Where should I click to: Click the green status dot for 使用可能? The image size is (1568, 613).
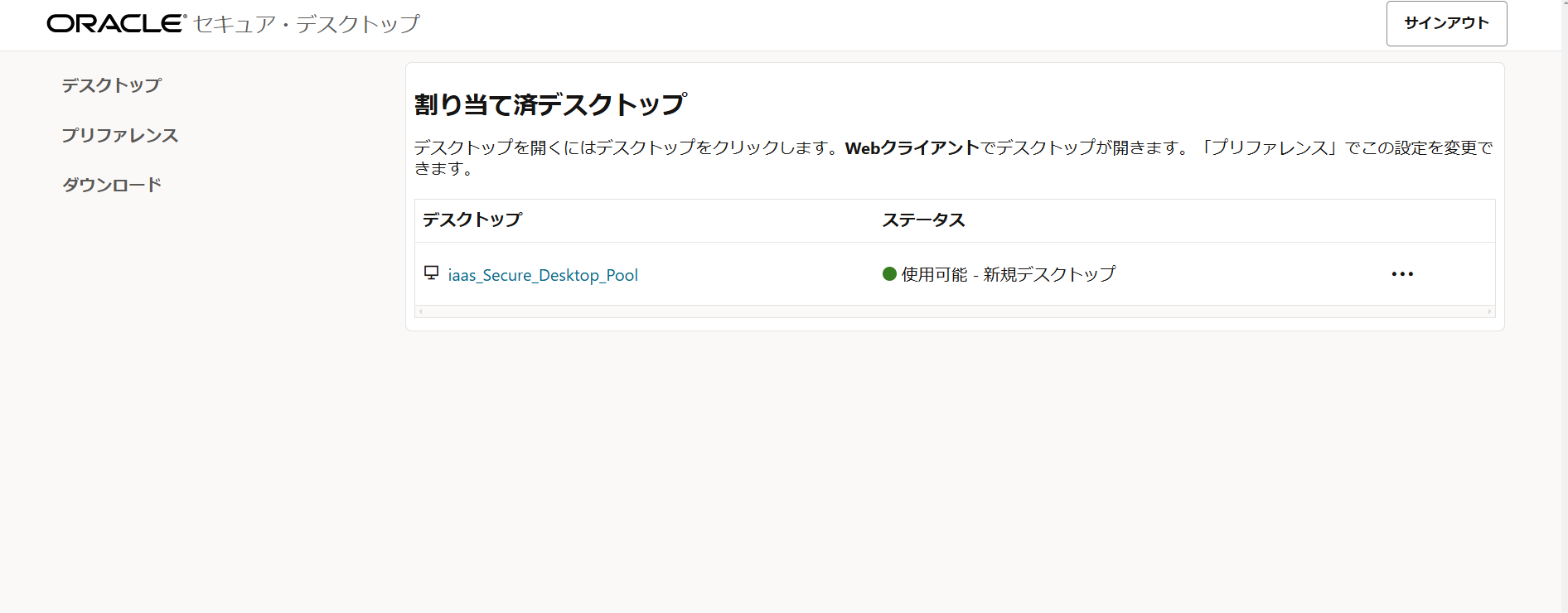[889, 274]
